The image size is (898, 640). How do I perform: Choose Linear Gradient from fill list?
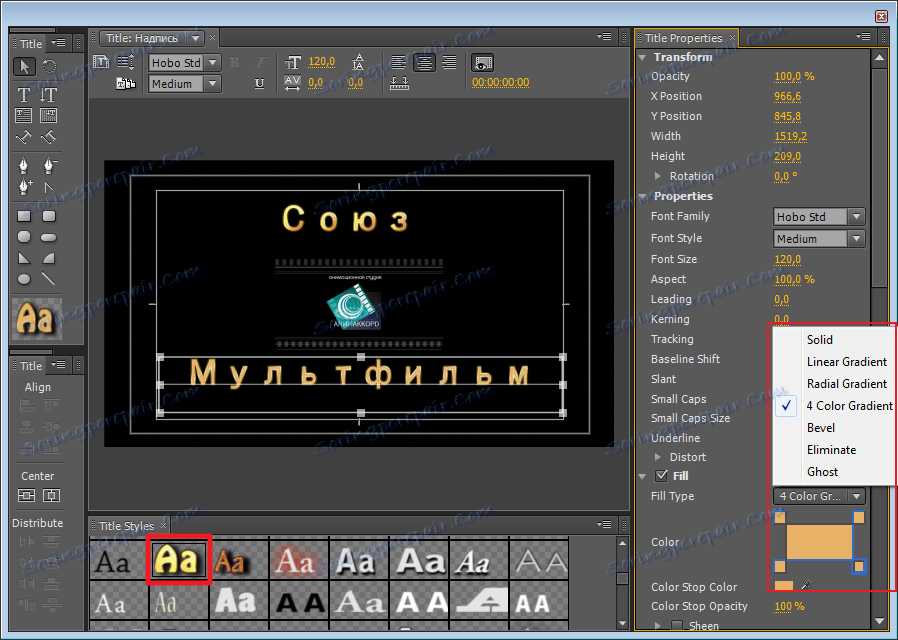point(846,362)
